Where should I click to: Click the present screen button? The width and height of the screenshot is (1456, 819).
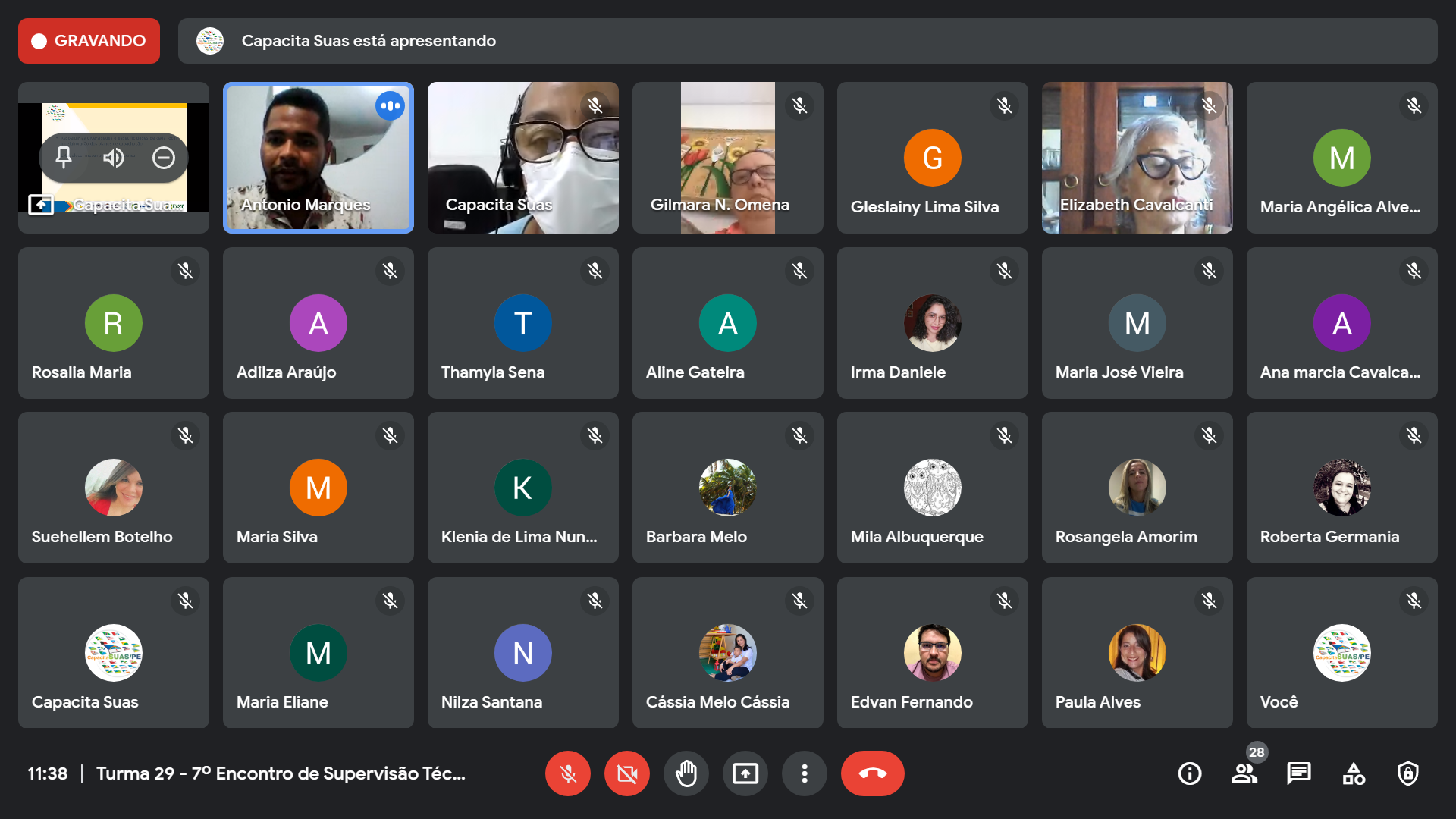pyautogui.click(x=745, y=773)
